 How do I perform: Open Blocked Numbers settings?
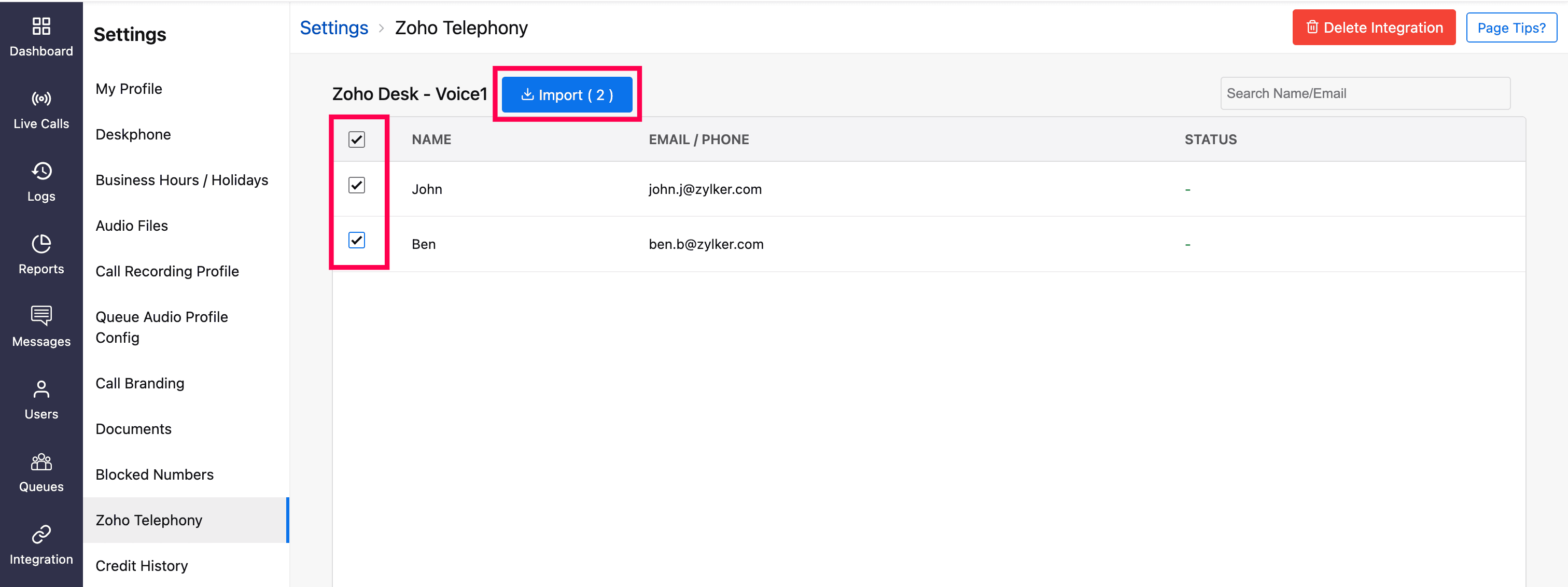coord(154,474)
